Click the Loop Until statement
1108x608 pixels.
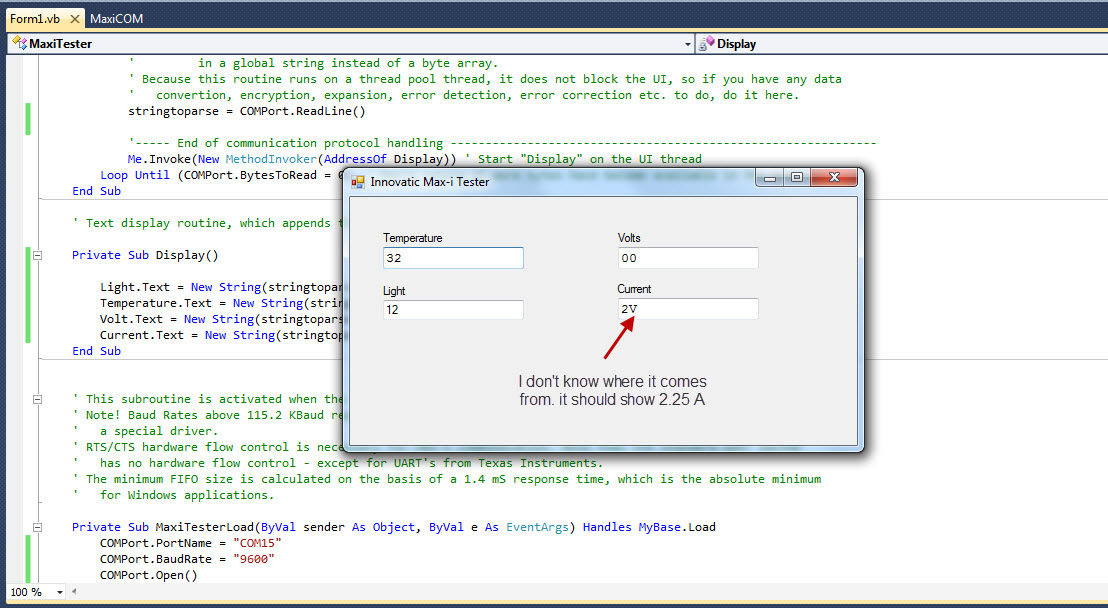pyautogui.click(x=222, y=175)
